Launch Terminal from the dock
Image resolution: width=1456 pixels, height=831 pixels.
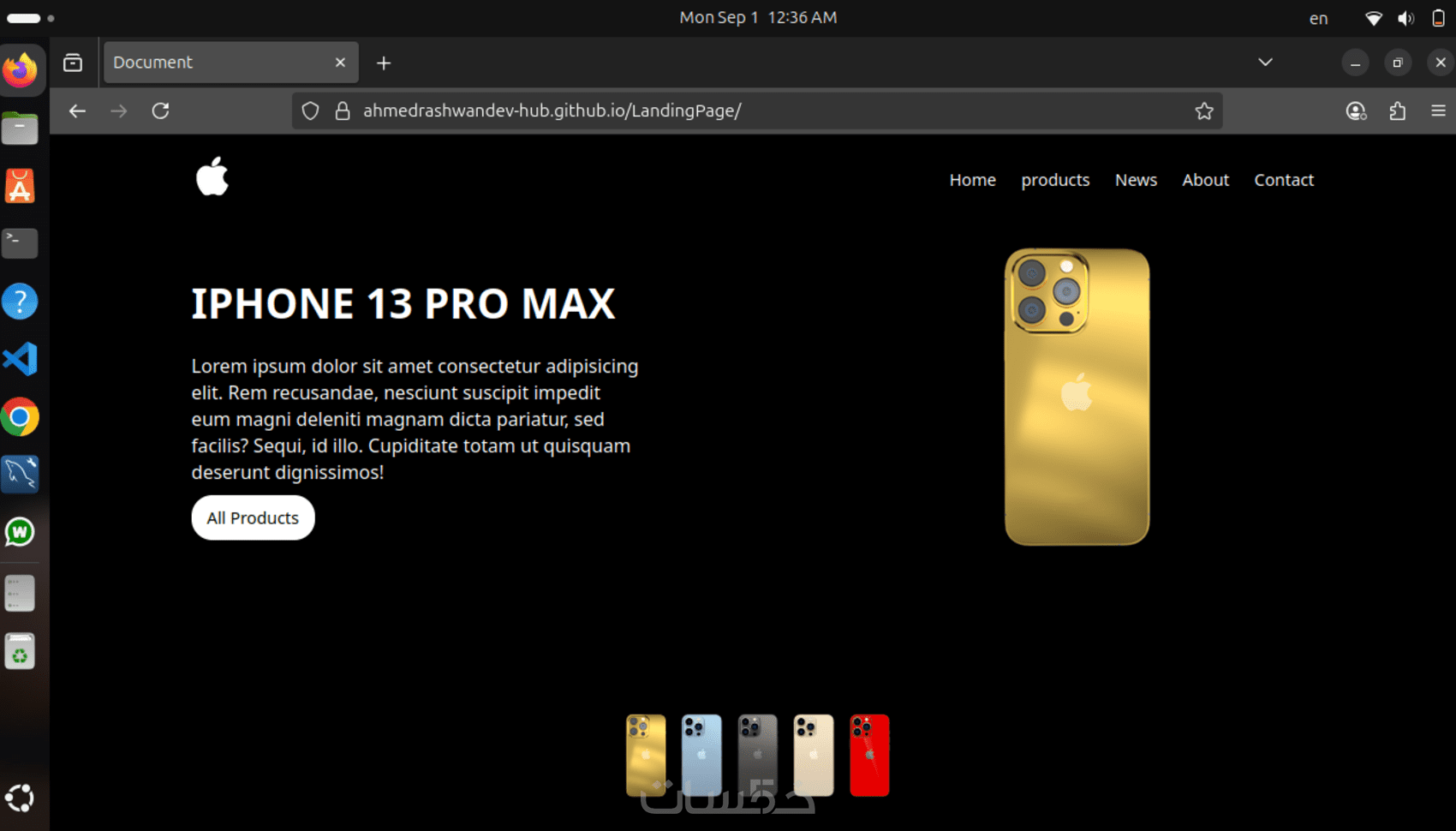(21, 243)
